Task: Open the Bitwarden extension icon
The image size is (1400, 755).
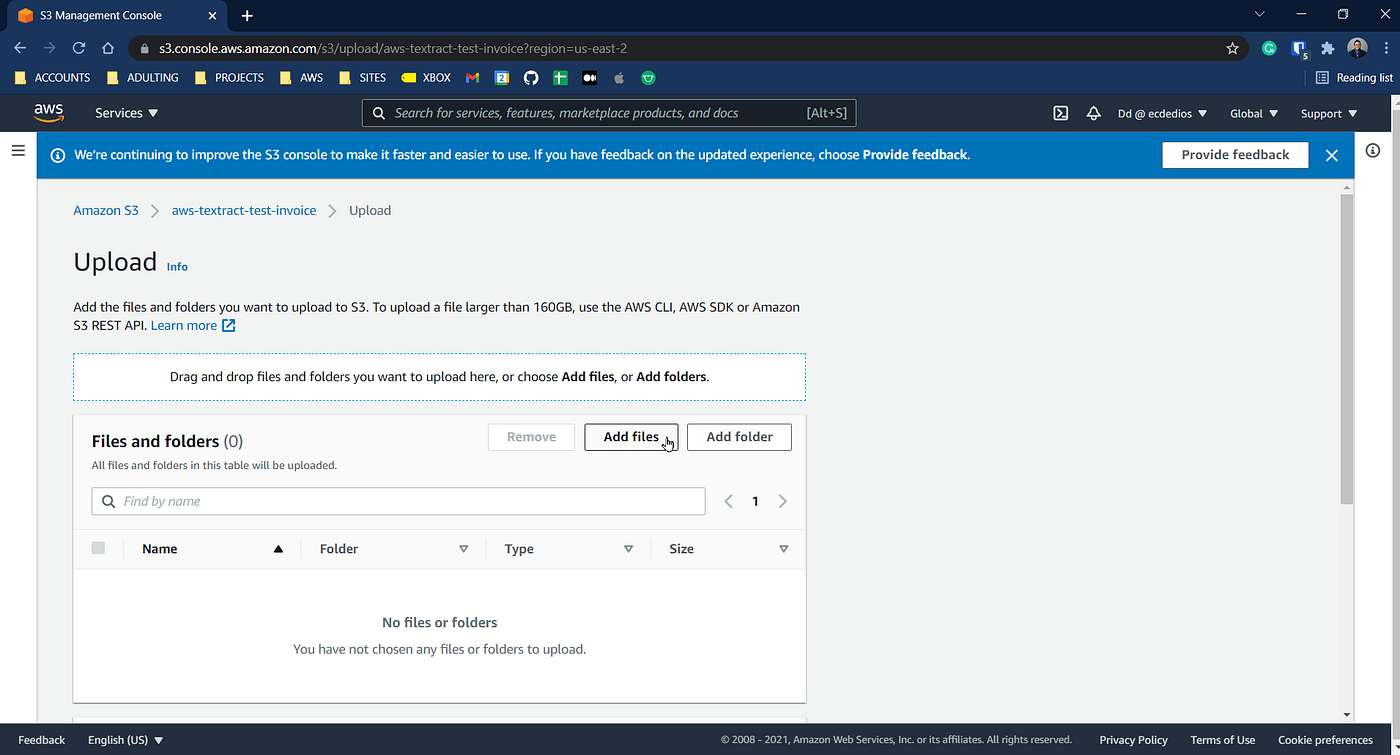Action: point(1299,48)
